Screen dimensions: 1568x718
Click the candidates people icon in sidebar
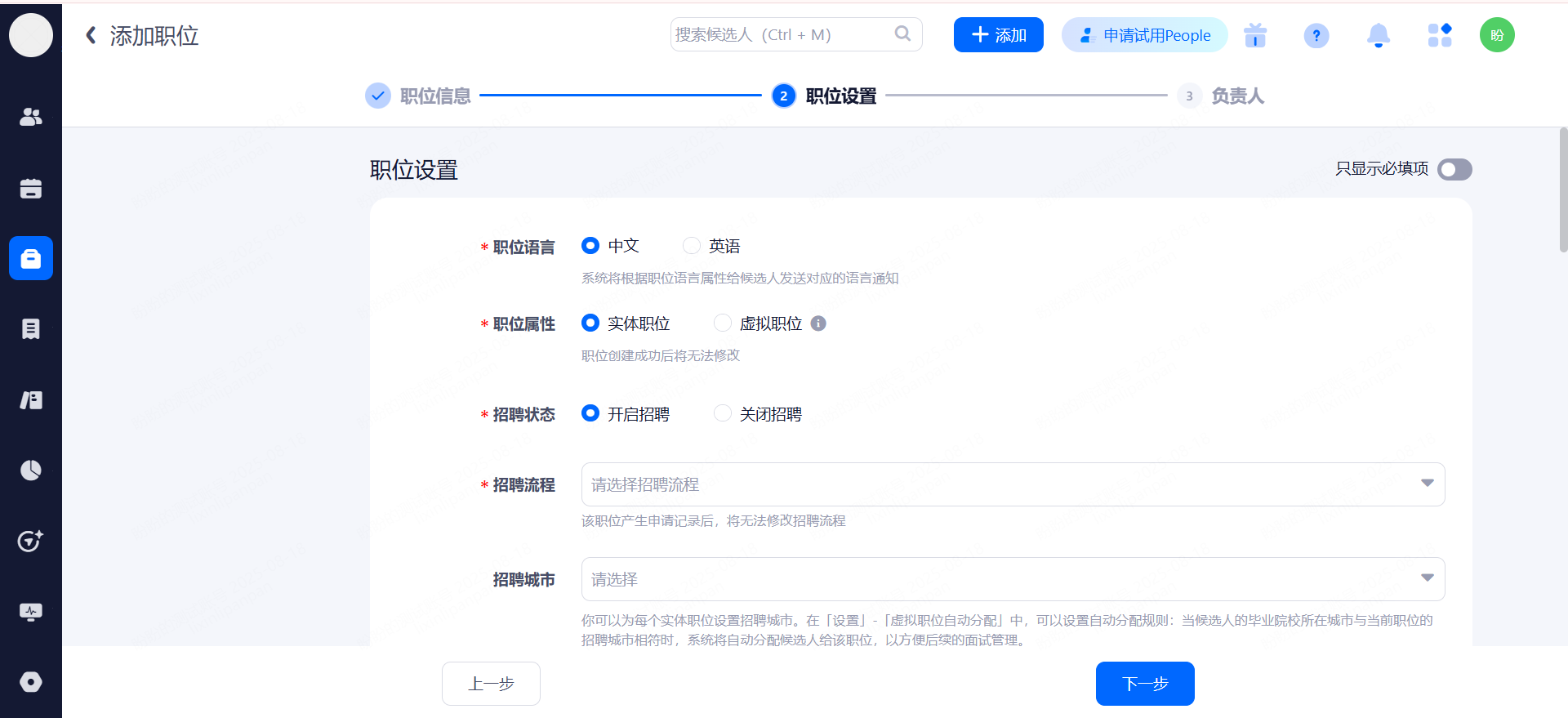pos(31,118)
